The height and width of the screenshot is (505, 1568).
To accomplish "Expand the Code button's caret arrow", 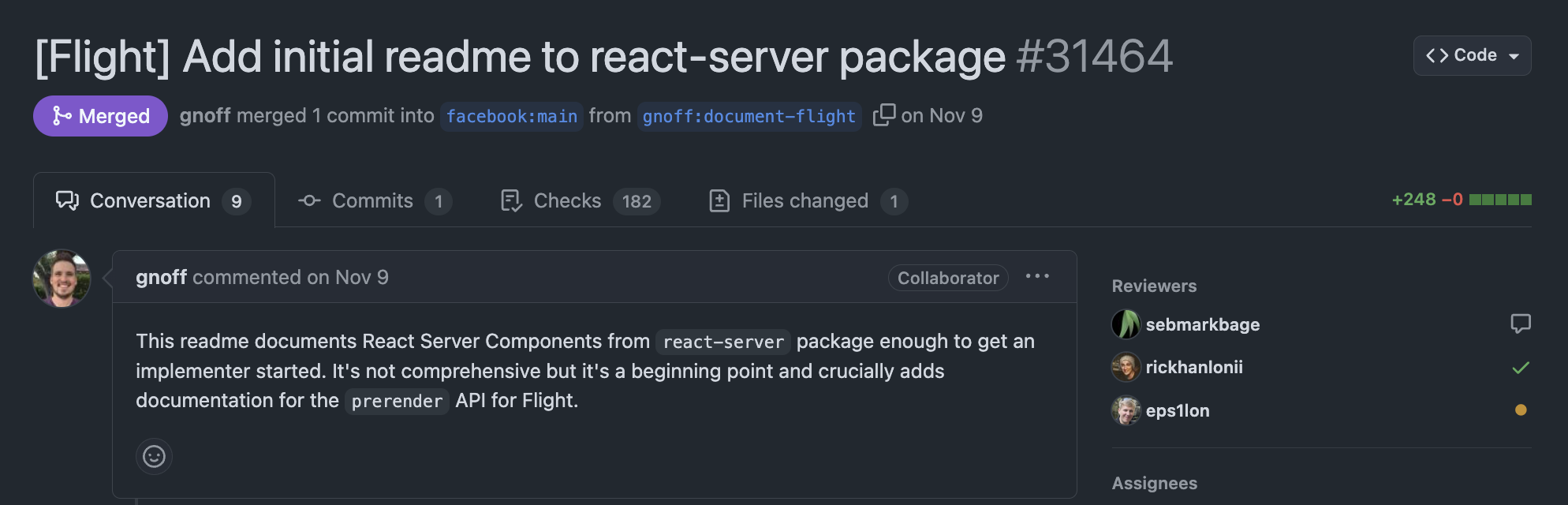I will click(x=1514, y=55).
